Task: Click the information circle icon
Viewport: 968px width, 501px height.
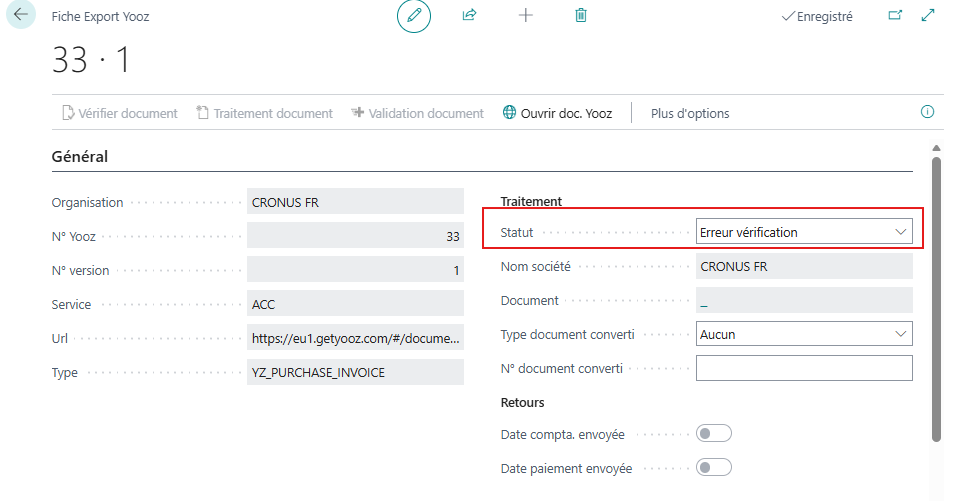Action: (927, 112)
